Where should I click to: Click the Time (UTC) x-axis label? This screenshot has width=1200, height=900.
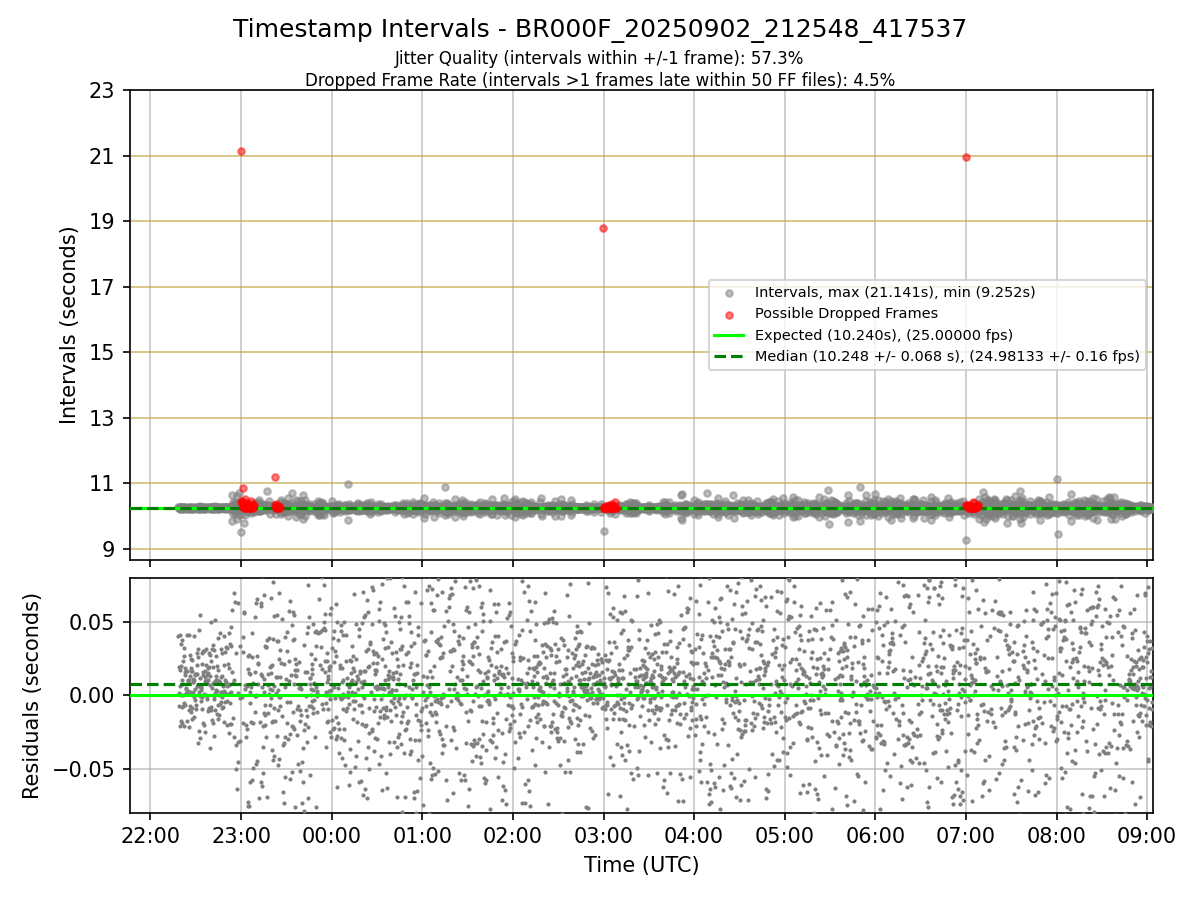point(641,864)
